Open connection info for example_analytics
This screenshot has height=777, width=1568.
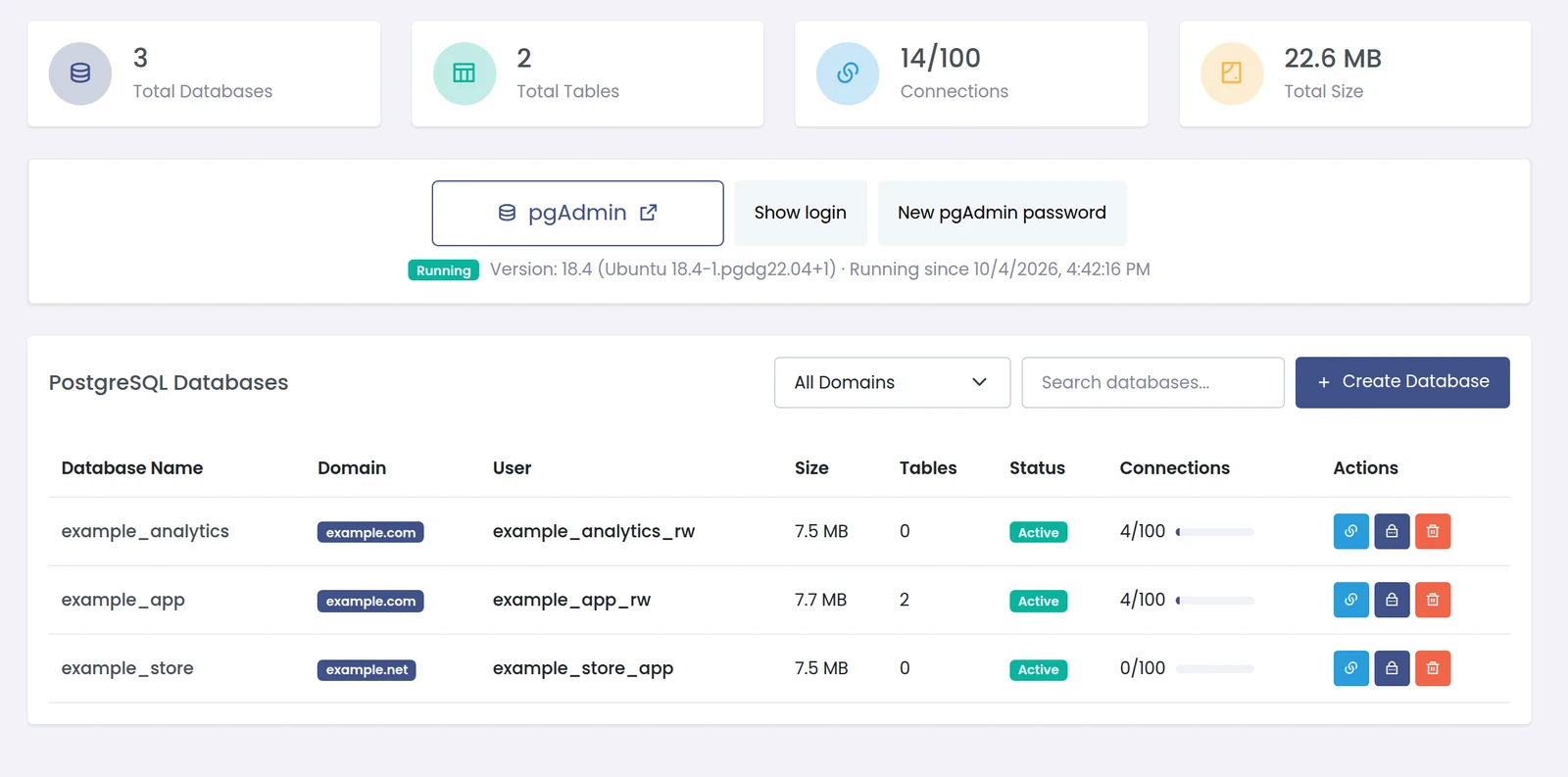pyautogui.click(x=1350, y=531)
